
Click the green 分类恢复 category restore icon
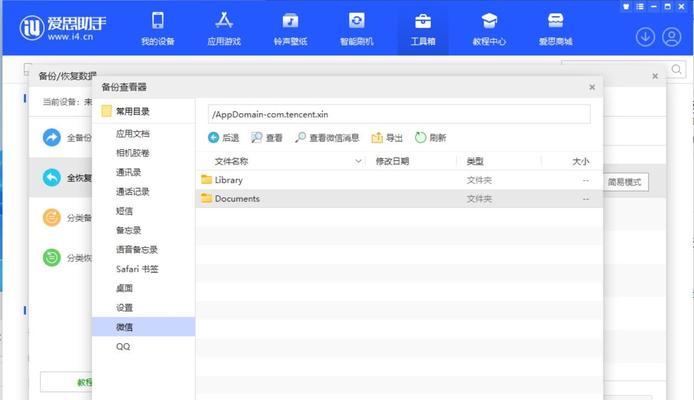[x=52, y=258]
